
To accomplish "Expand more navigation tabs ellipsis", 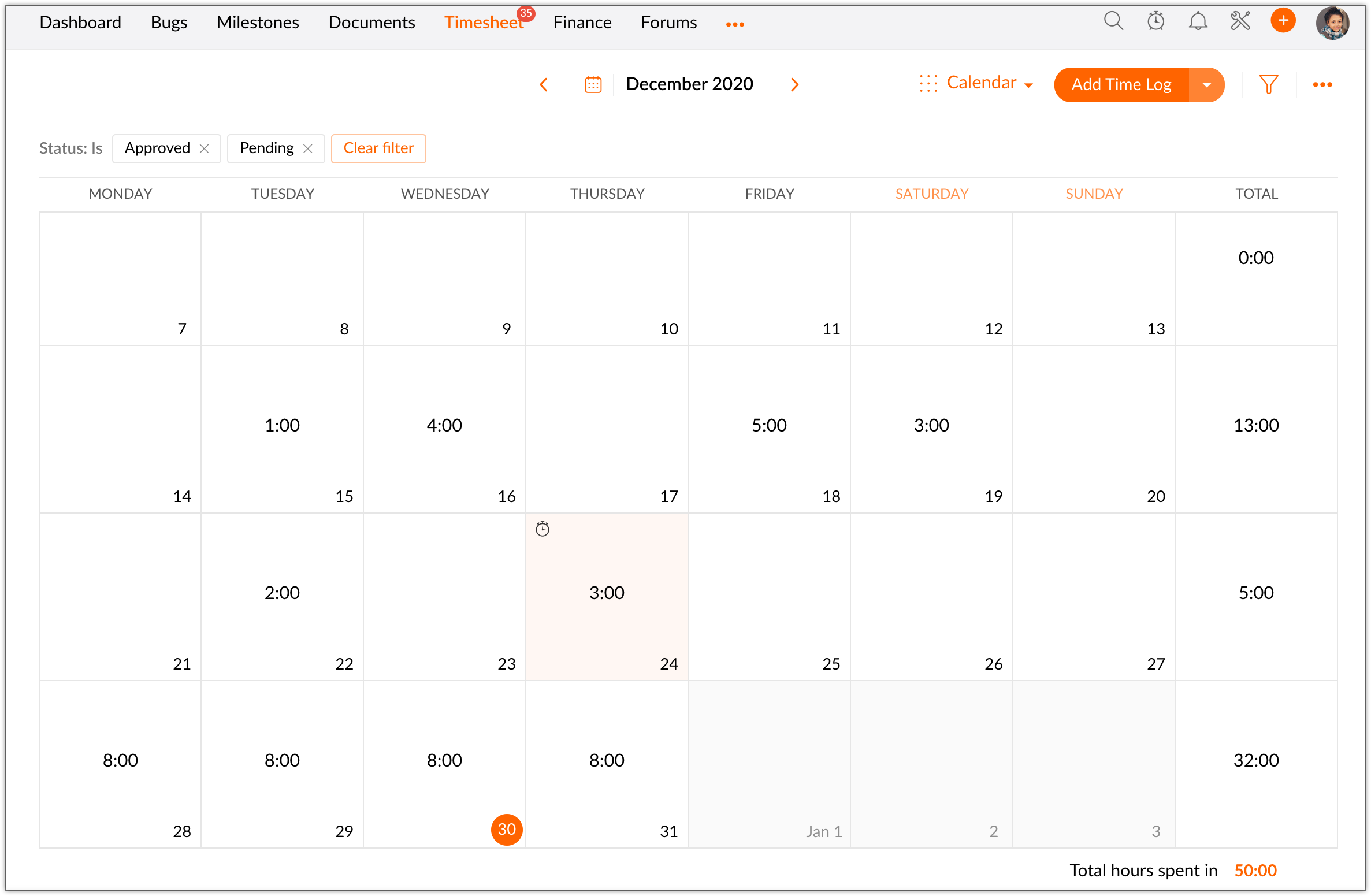I will pyautogui.click(x=734, y=24).
